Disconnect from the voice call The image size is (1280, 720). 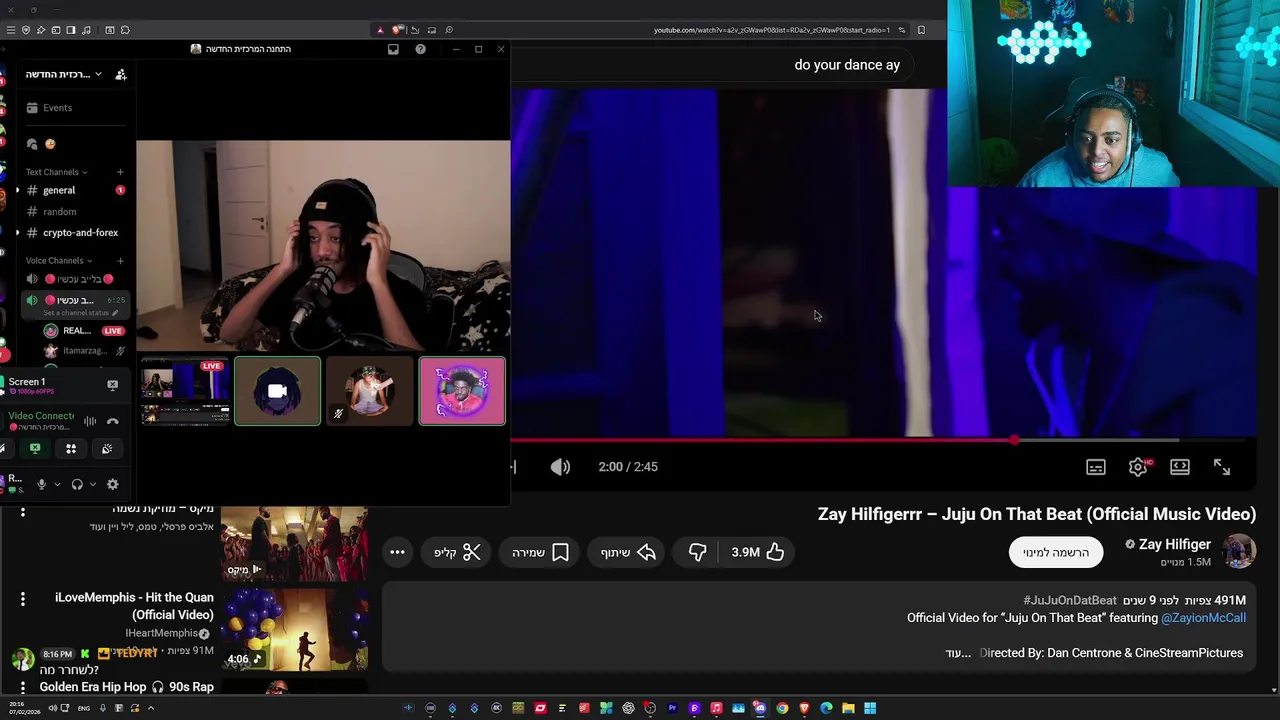point(112,421)
